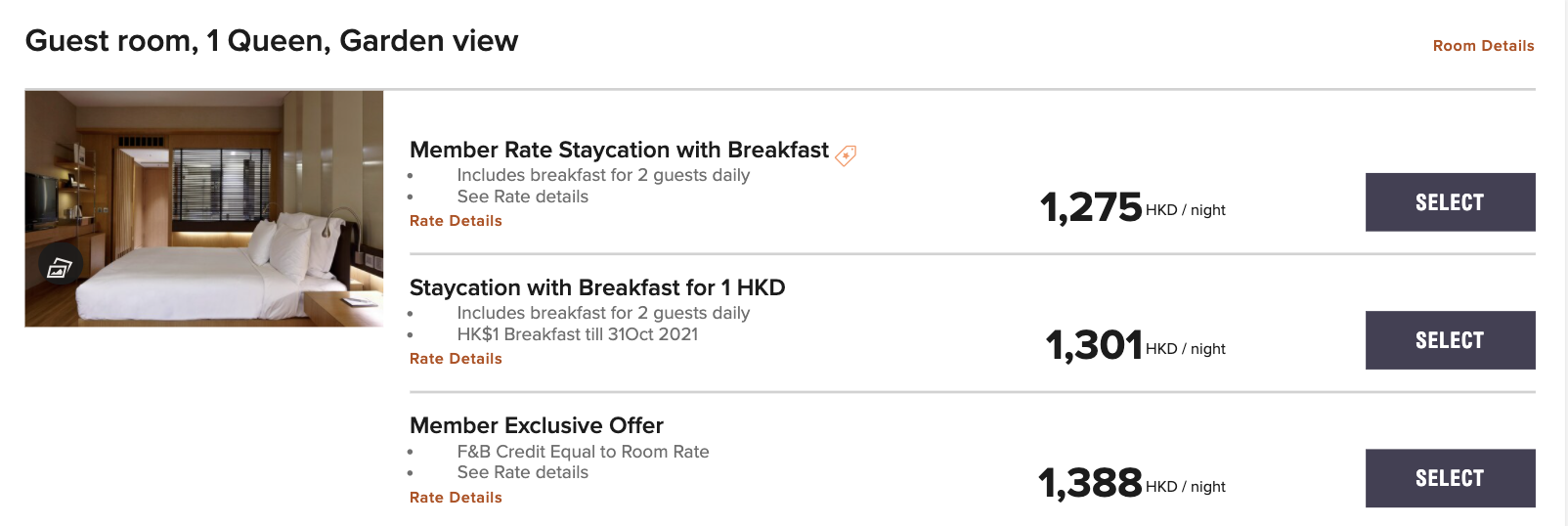Open Rate Details under Member Exclusive Offer
Screen dimensions: 1568x526
click(x=456, y=498)
